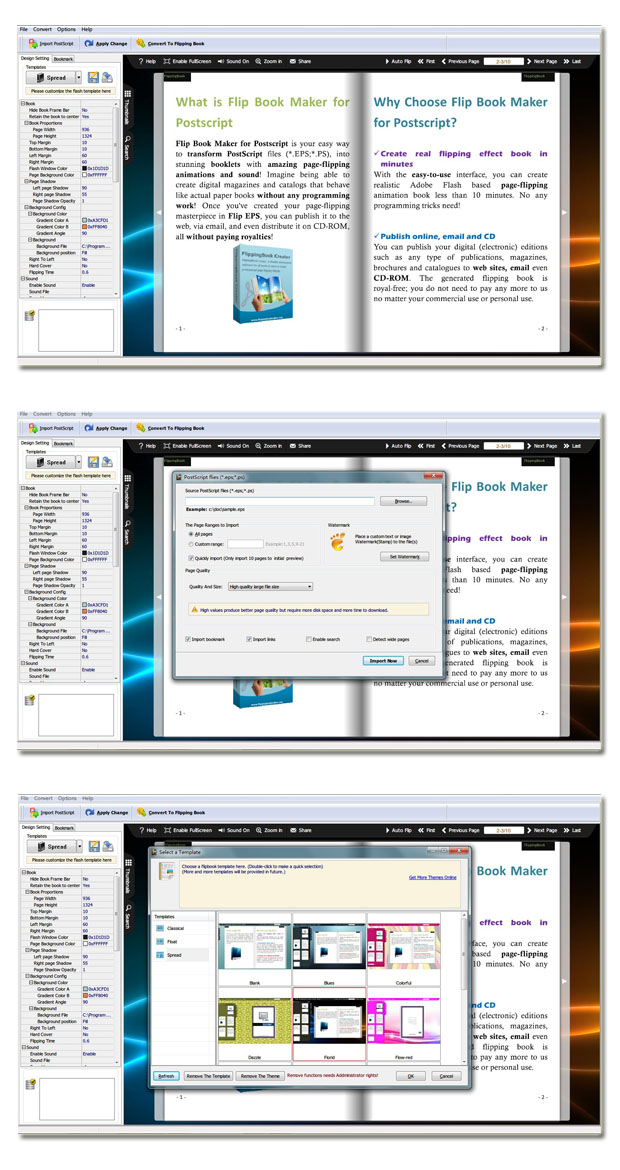Image resolution: width=620 pixels, height=1170 pixels.
Task: Select the Dazzle theme thumbnail
Action: pos(253,1022)
